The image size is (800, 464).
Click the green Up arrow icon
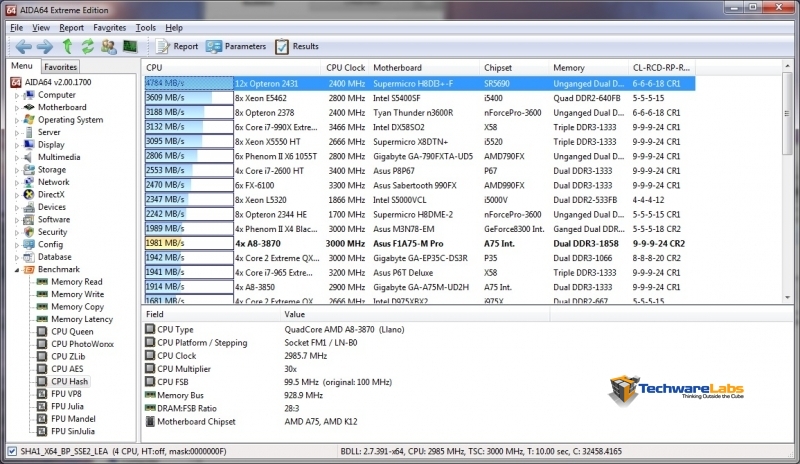[x=67, y=46]
